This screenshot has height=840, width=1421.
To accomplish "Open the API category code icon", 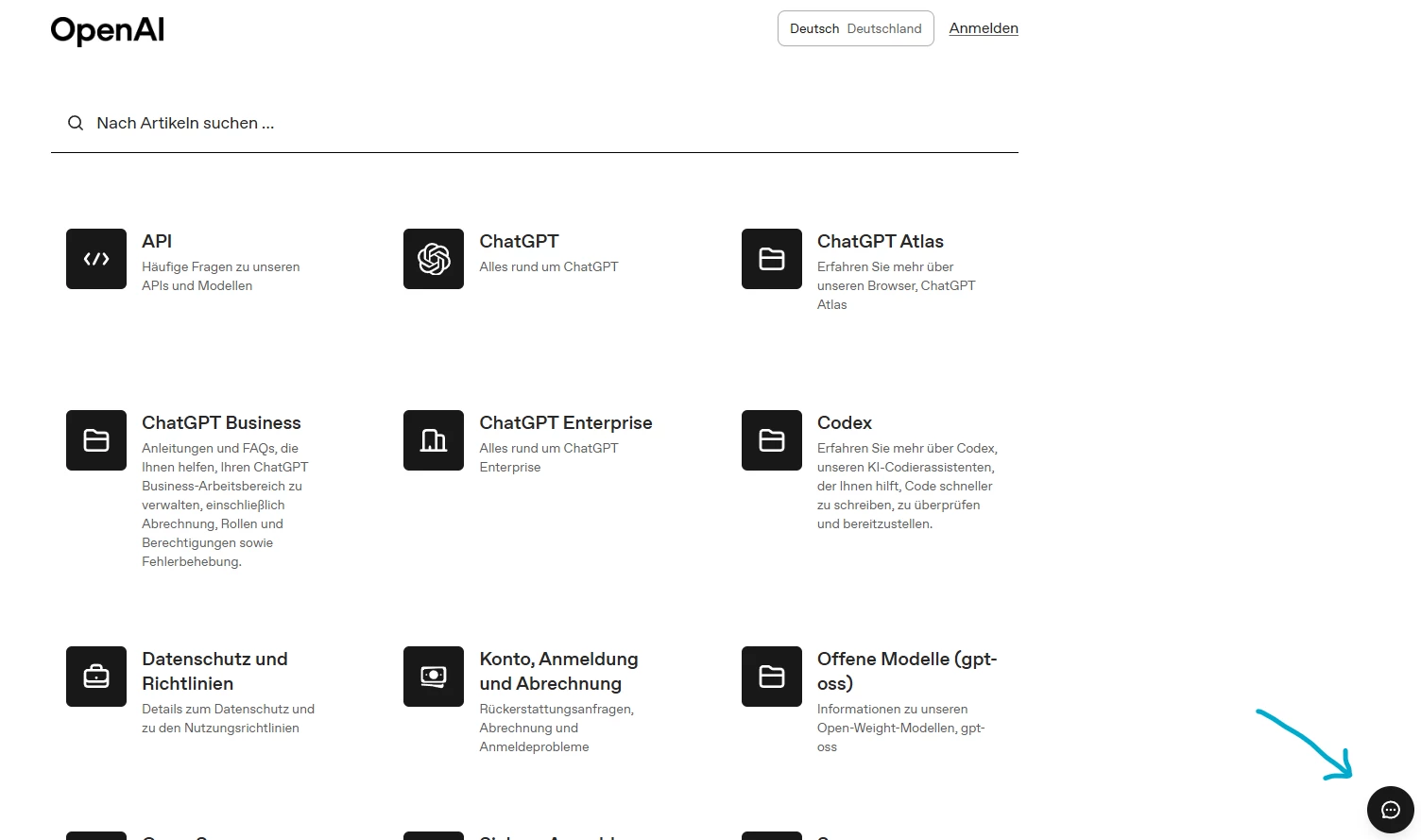I will (x=96, y=259).
